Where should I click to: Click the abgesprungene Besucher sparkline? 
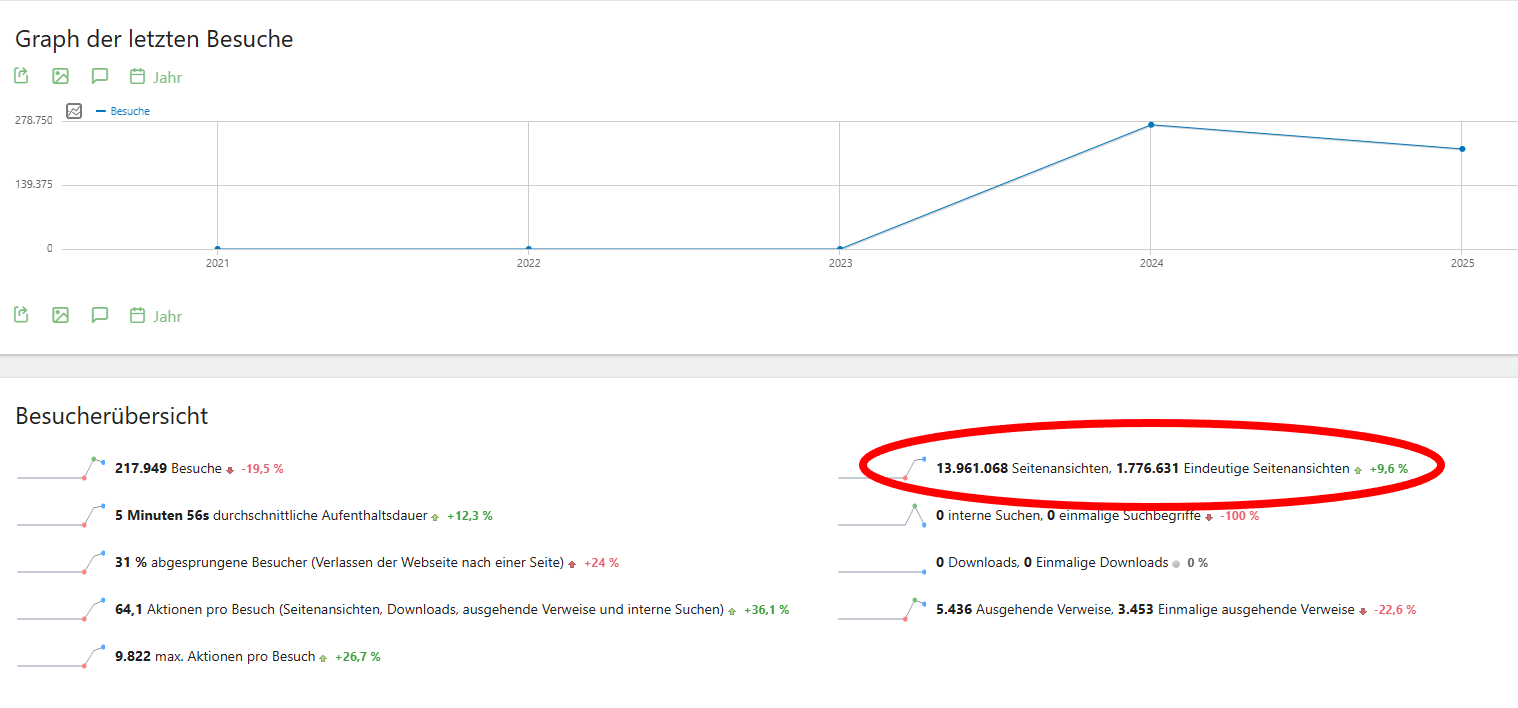pyautogui.click(x=61, y=563)
